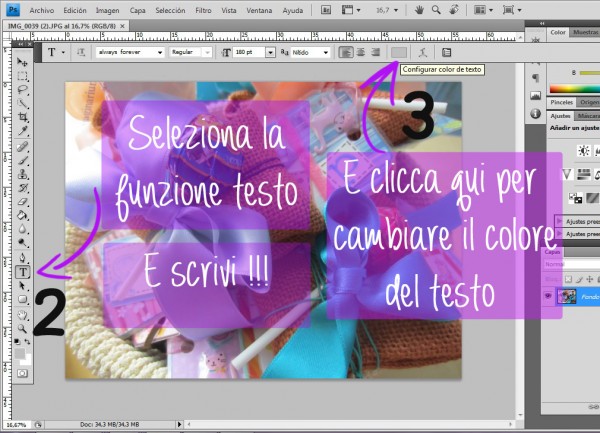The height and width of the screenshot is (433, 600).
Task: Open the text color swatch
Action: [x=398, y=52]
